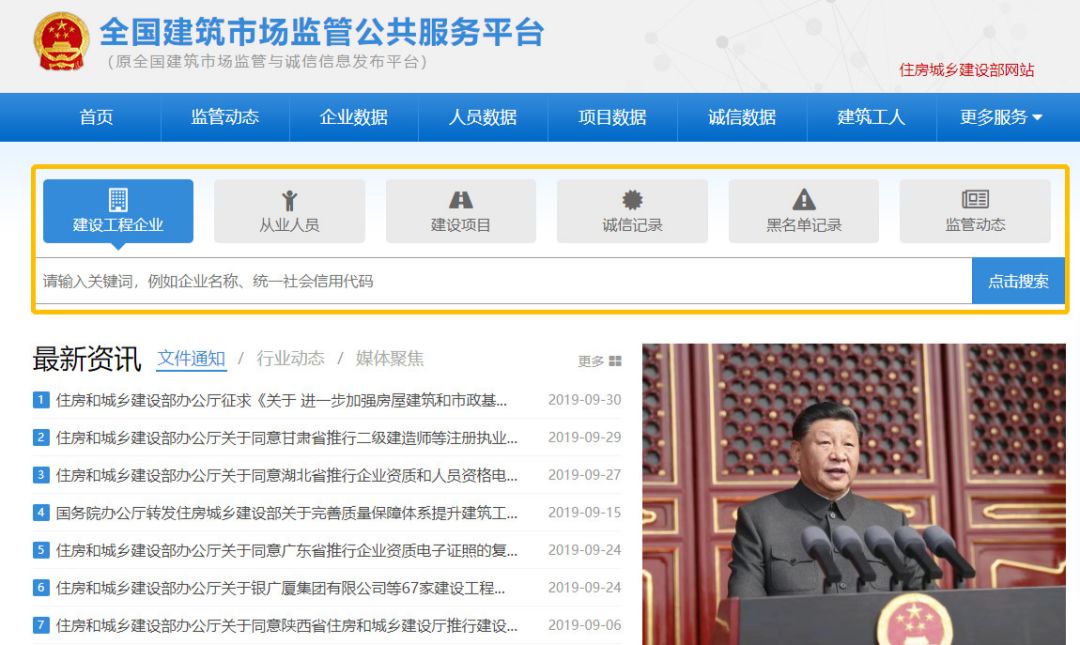The height and width of the screenshot is (645, 1080).
Task: Click number badge 6 in news list
Action: (x=41, y=588)
